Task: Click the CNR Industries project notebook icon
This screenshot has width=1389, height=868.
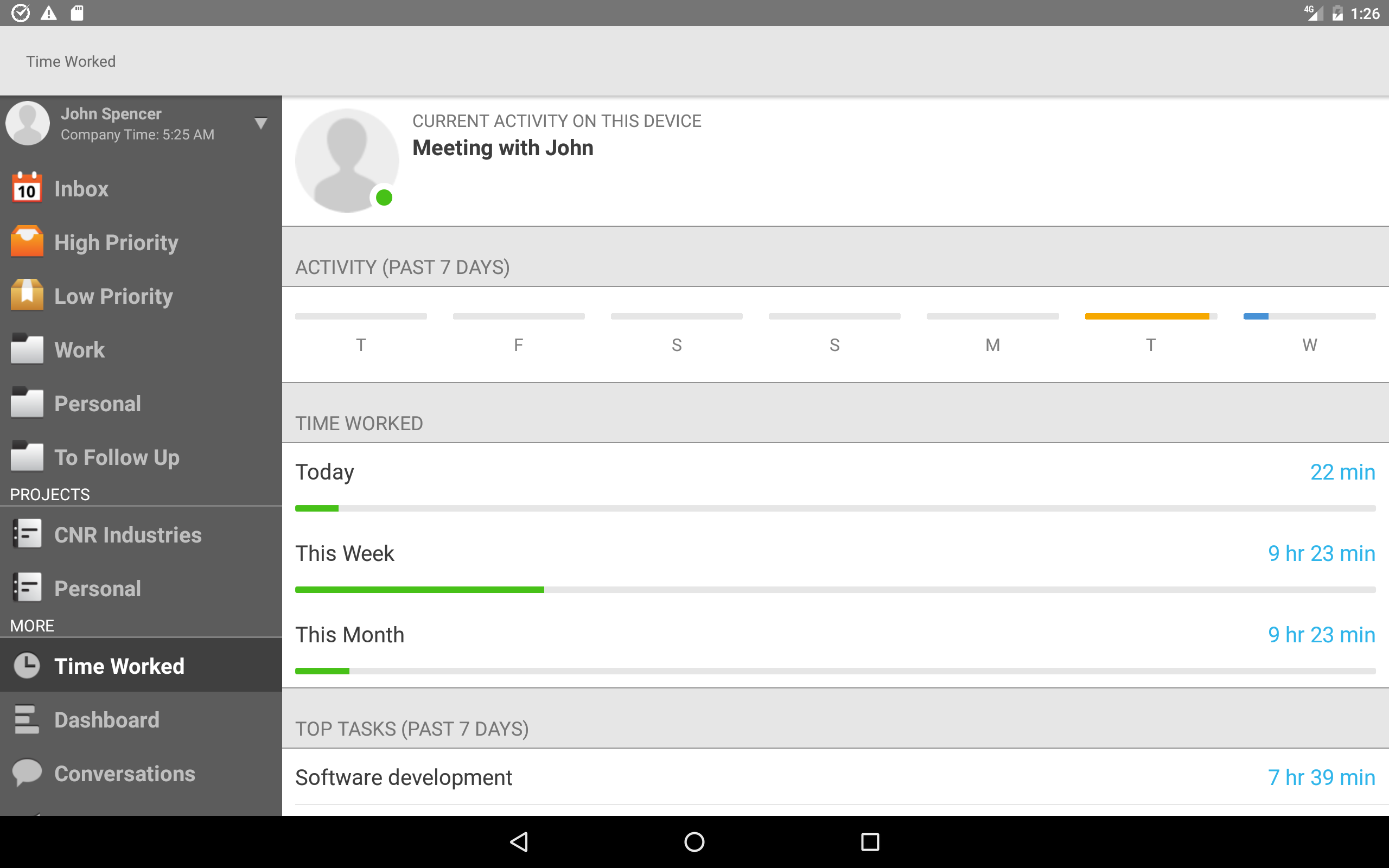Action: [27, 534]
